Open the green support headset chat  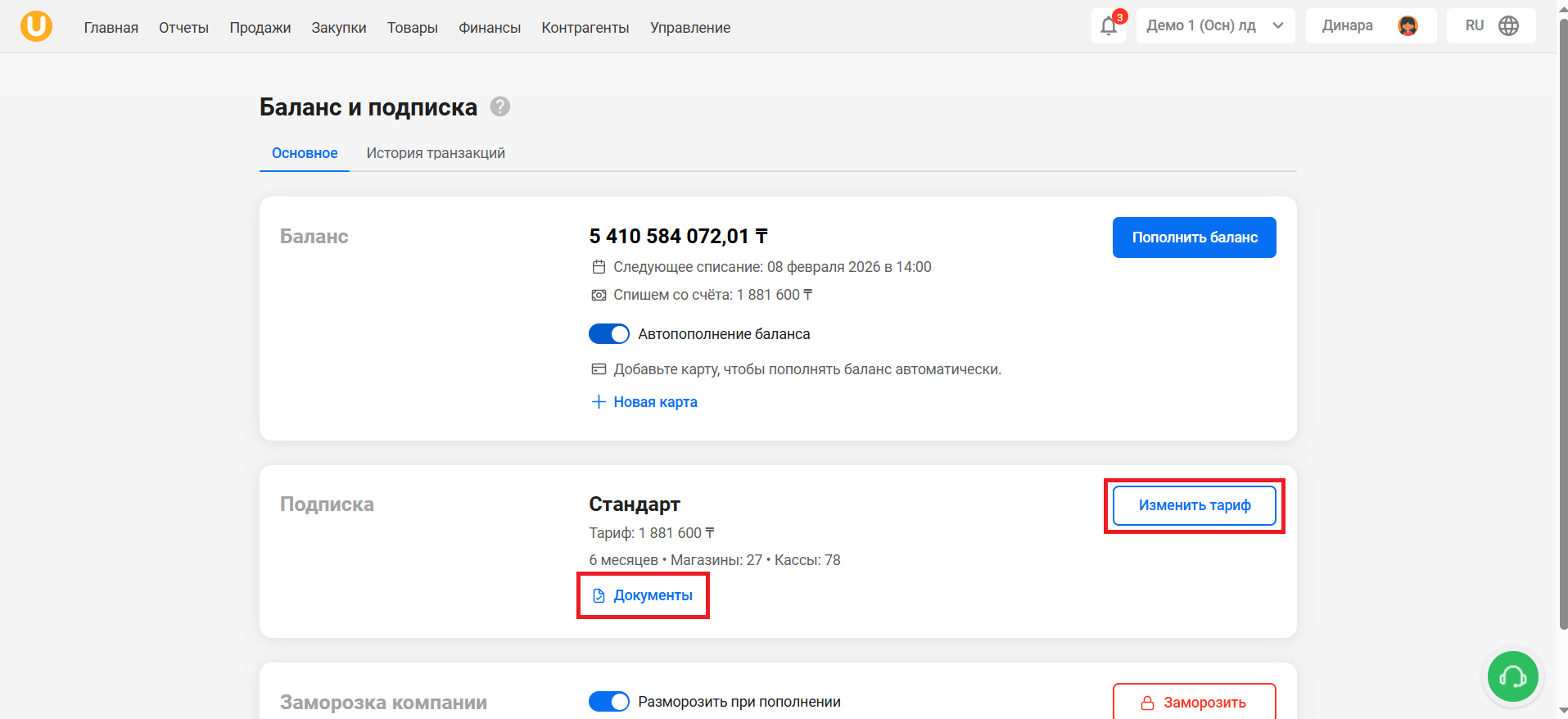click(1512, 676)
